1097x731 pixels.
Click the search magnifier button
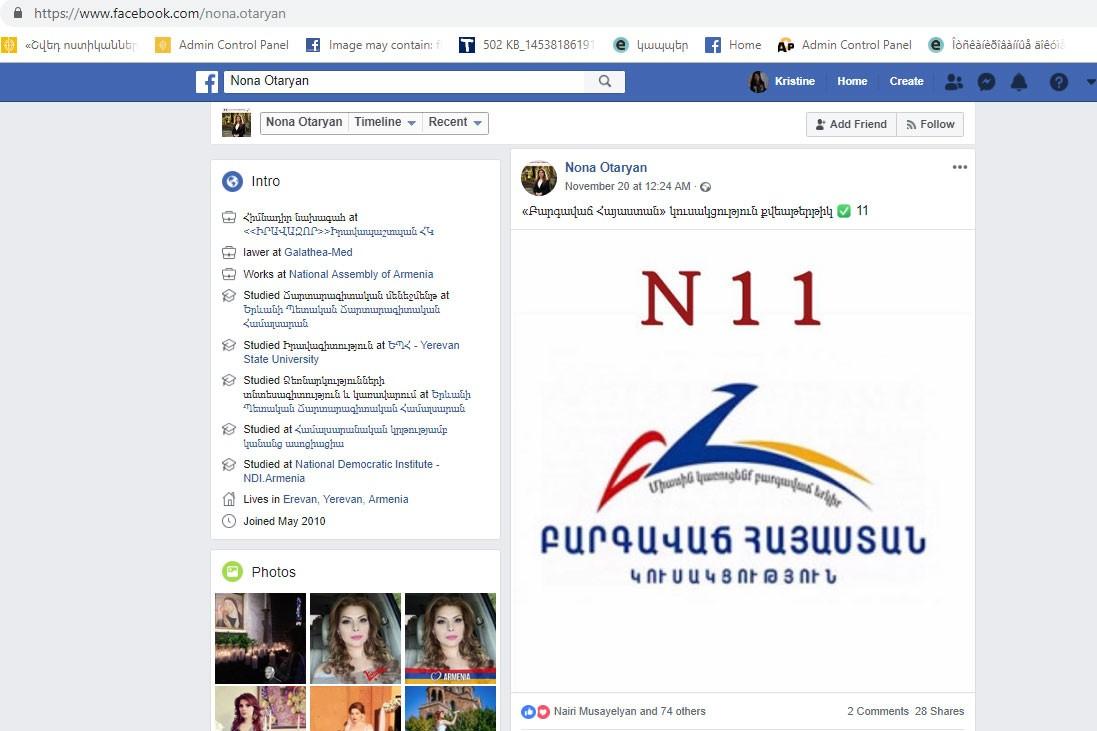(605, 81)
